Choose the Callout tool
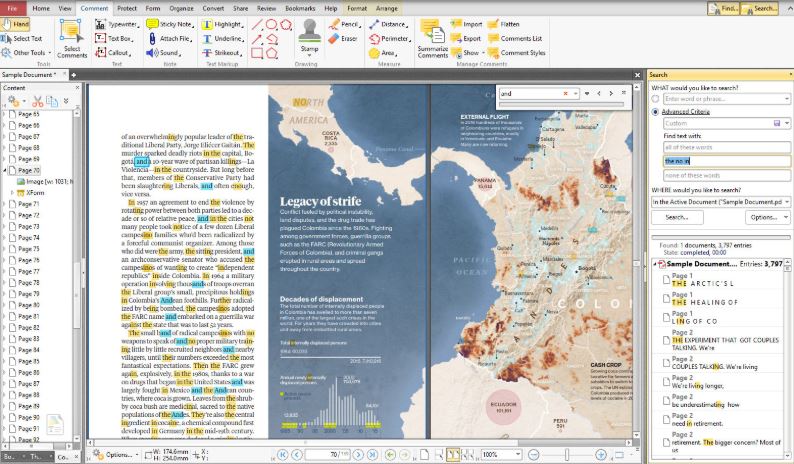794x464 pixels. point(114,53)
